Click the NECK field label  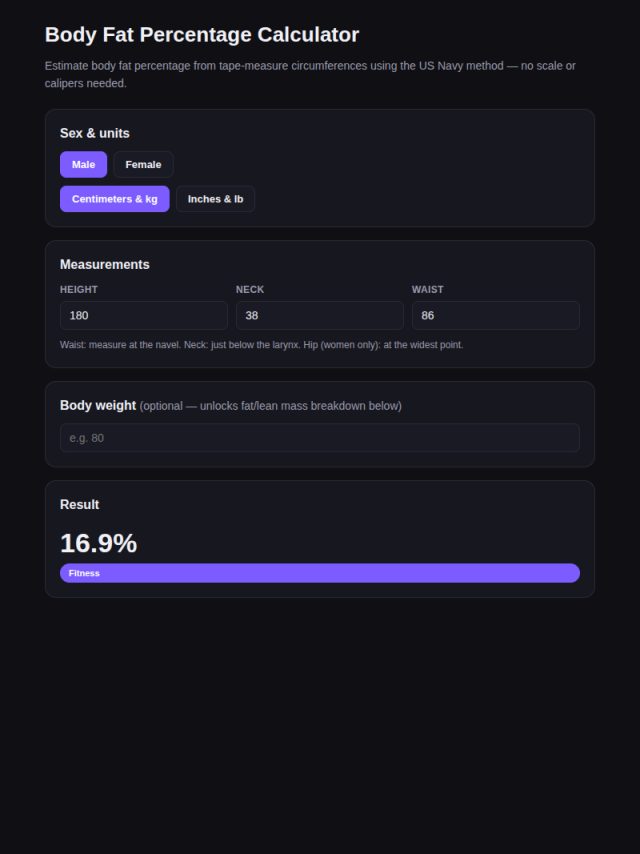click(x=250, y=289)
